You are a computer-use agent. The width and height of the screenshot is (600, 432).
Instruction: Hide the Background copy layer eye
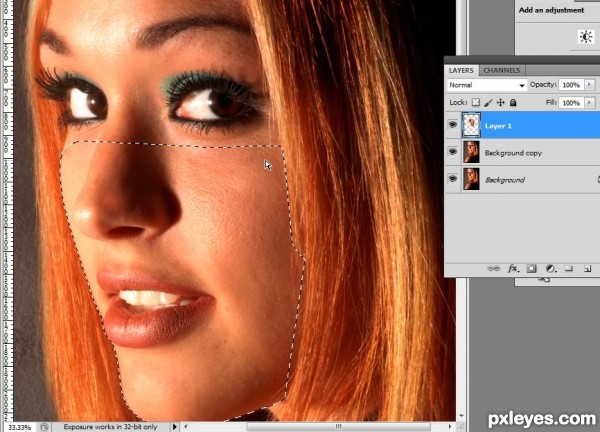(453, 152)
